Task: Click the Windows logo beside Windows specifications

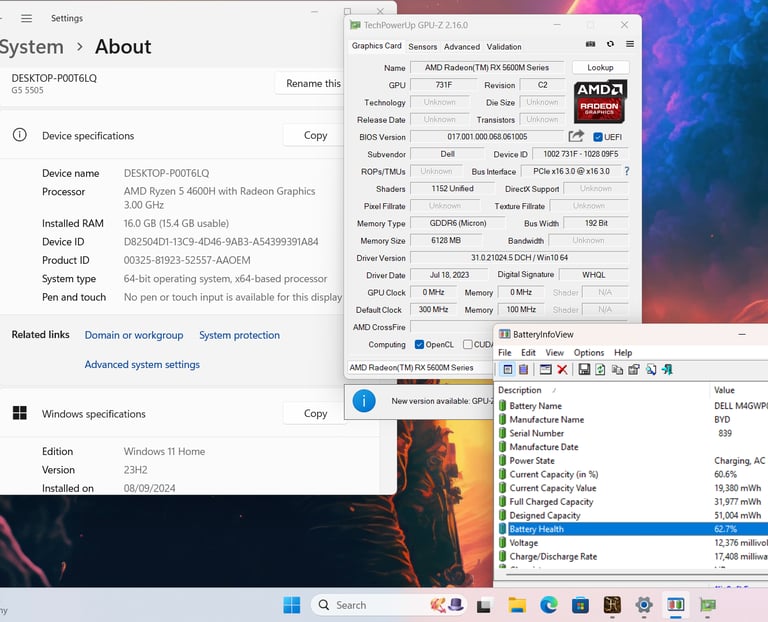Action: (x=20, y=413)
